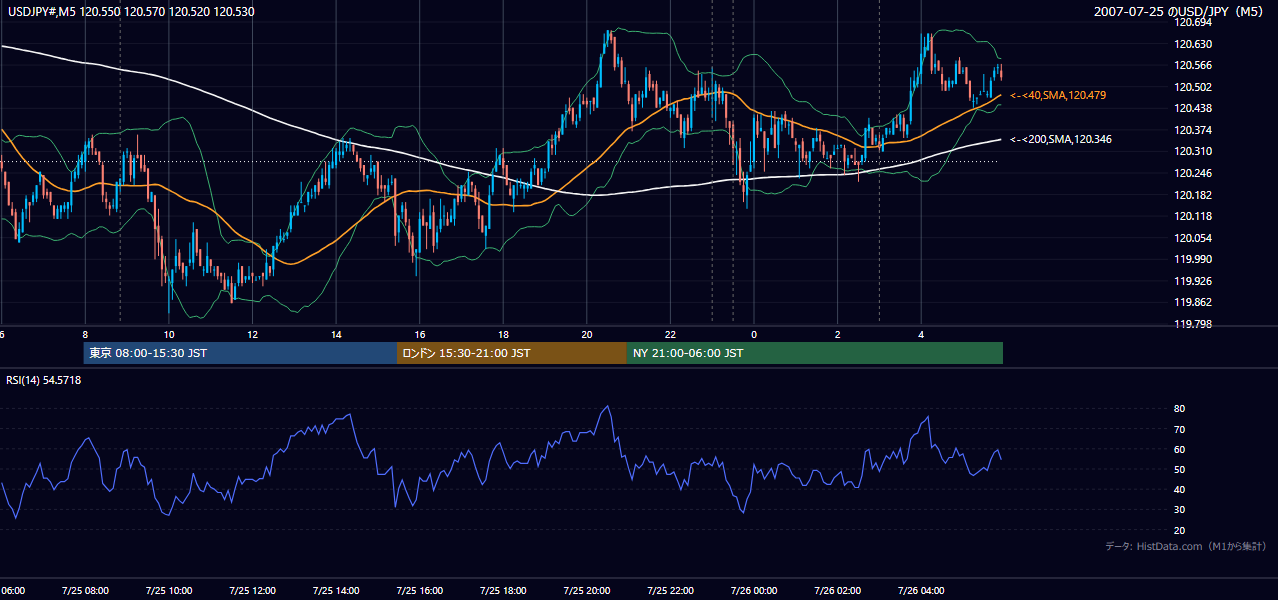The image size is (1278, 600).
Task: Click the 7/25 16:00 time axis label
Action: tap(419, 590)
